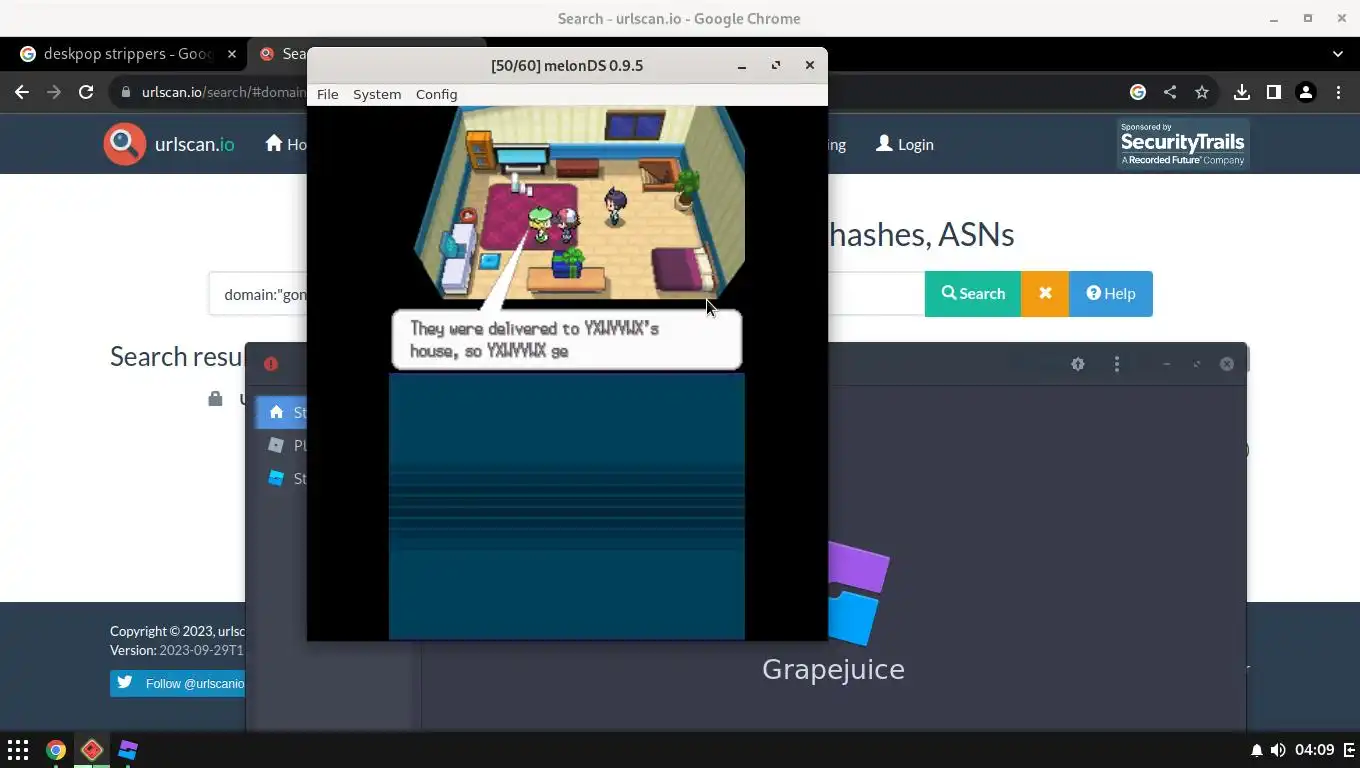
Task: Open Grapejuice three-dot menu
Action: point(1117,364)
